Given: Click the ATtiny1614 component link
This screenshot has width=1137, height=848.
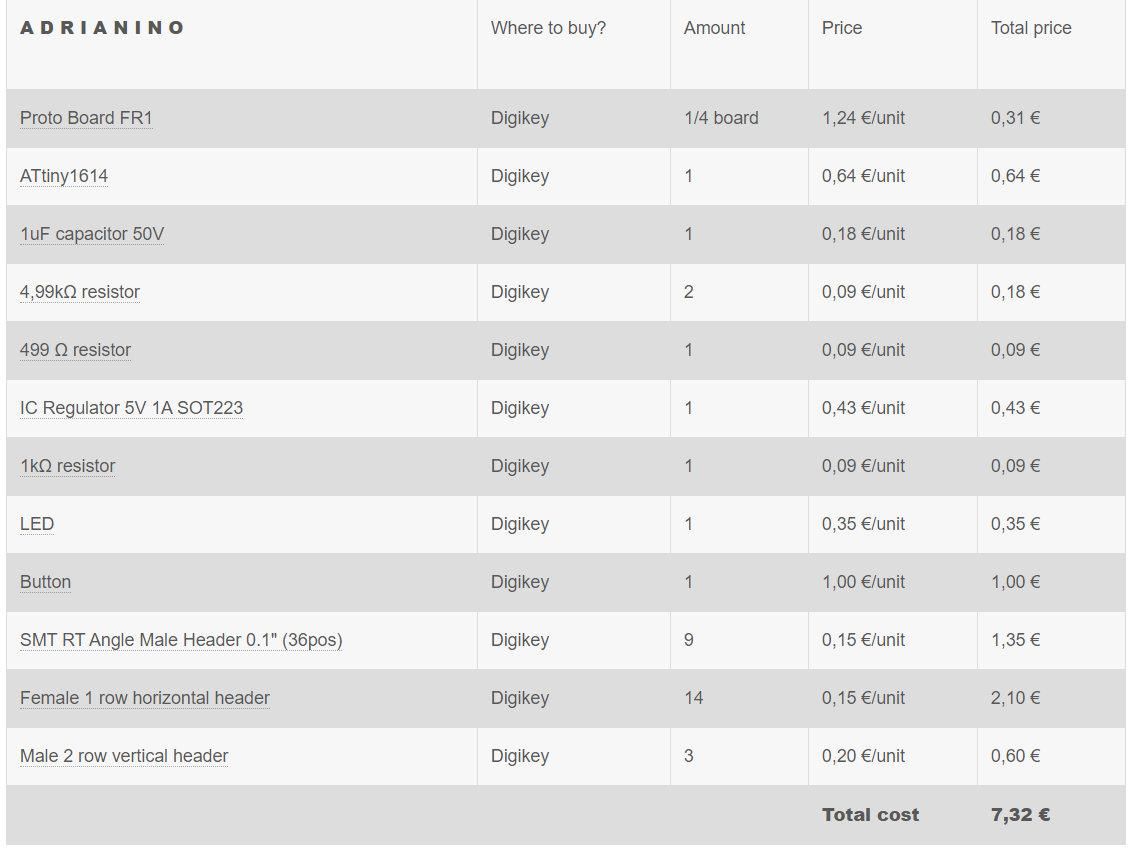Looking at the screenshot, I should [64, 176].
